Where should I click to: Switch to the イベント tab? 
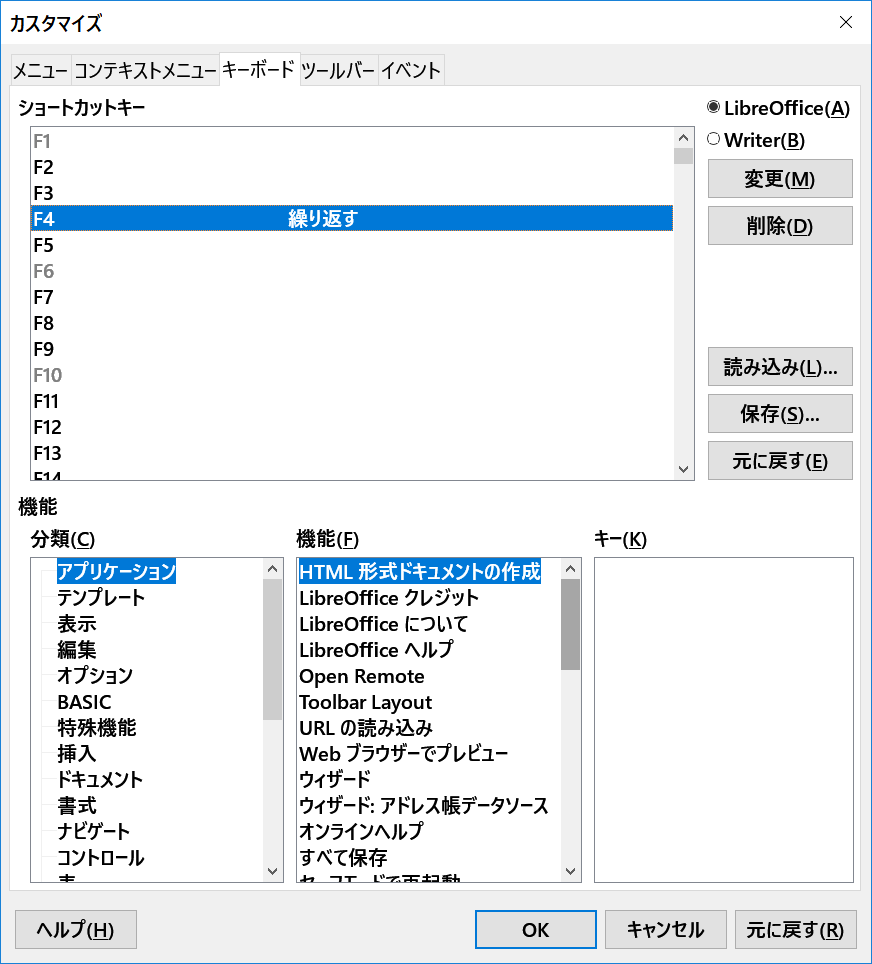410,71
